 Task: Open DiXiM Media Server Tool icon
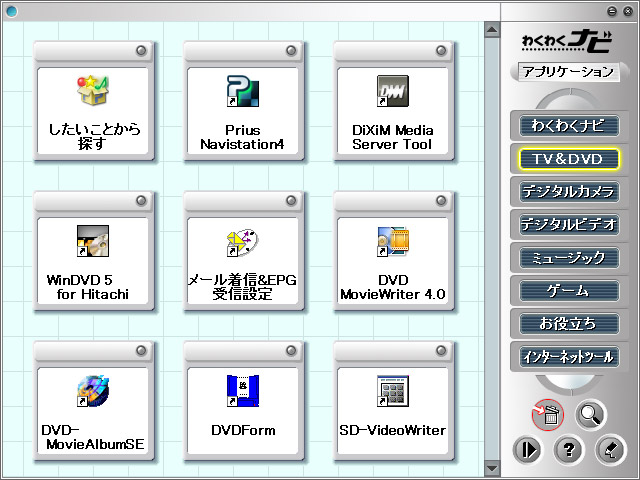tap(393, 91)
